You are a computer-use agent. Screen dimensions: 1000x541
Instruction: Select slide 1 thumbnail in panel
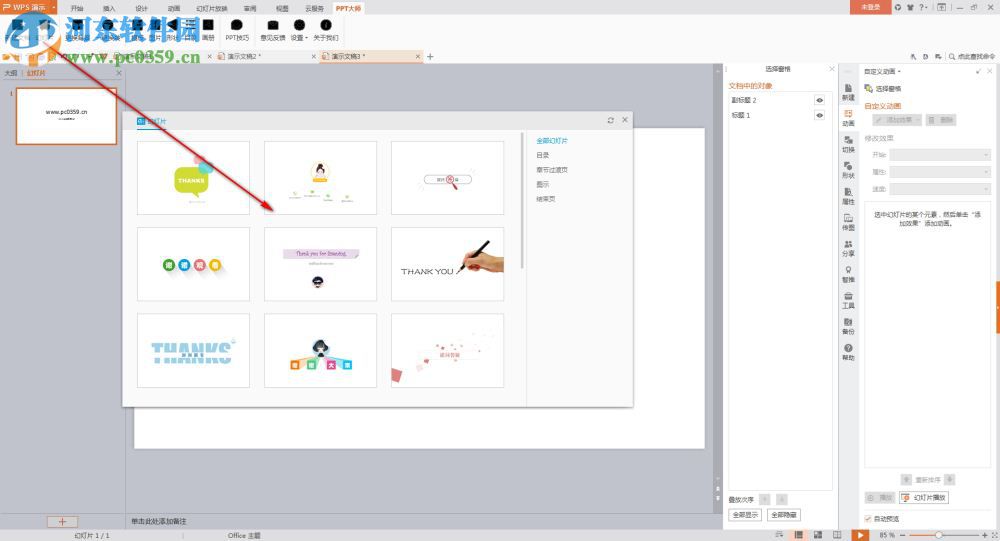point(66,116)
